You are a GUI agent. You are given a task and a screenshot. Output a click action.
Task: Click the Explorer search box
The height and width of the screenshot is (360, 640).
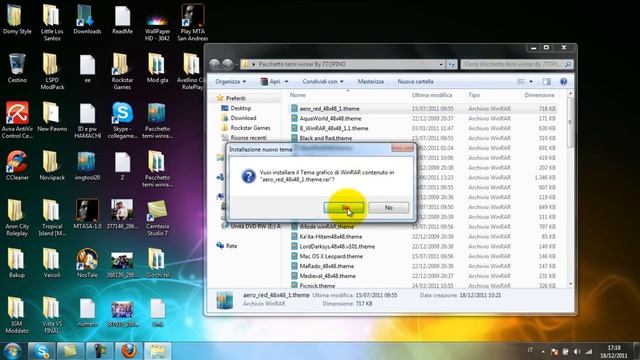tap(516, 64)
